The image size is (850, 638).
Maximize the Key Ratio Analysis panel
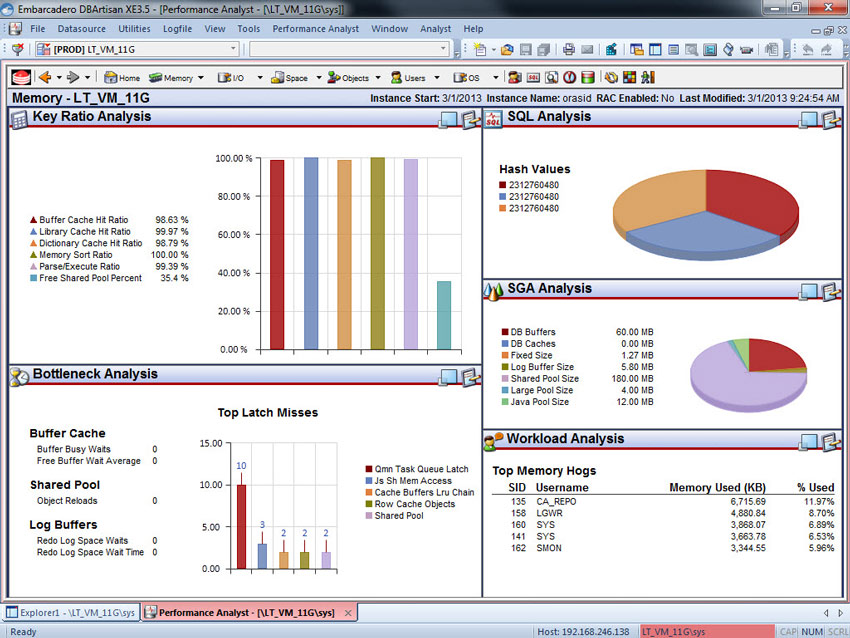pyautogui.click(x=448, y=120)
